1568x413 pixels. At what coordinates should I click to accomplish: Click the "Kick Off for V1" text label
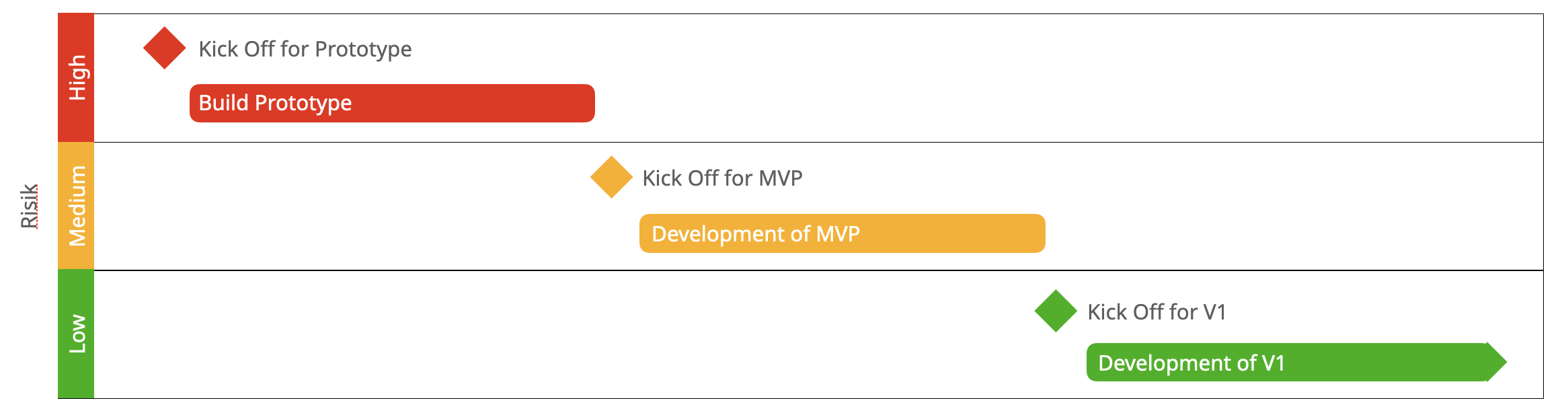(x=1157, y=312)
